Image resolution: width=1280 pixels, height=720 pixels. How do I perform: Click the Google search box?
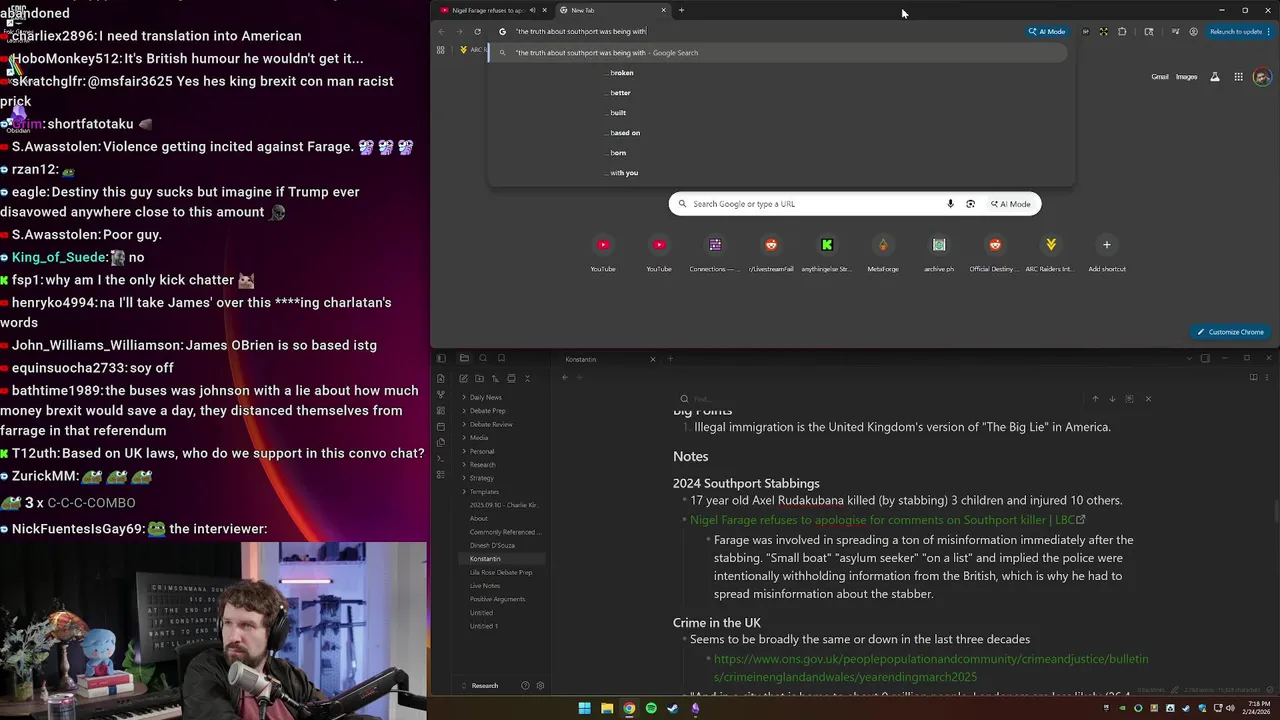pyautogui.click(x=855, y=204)
